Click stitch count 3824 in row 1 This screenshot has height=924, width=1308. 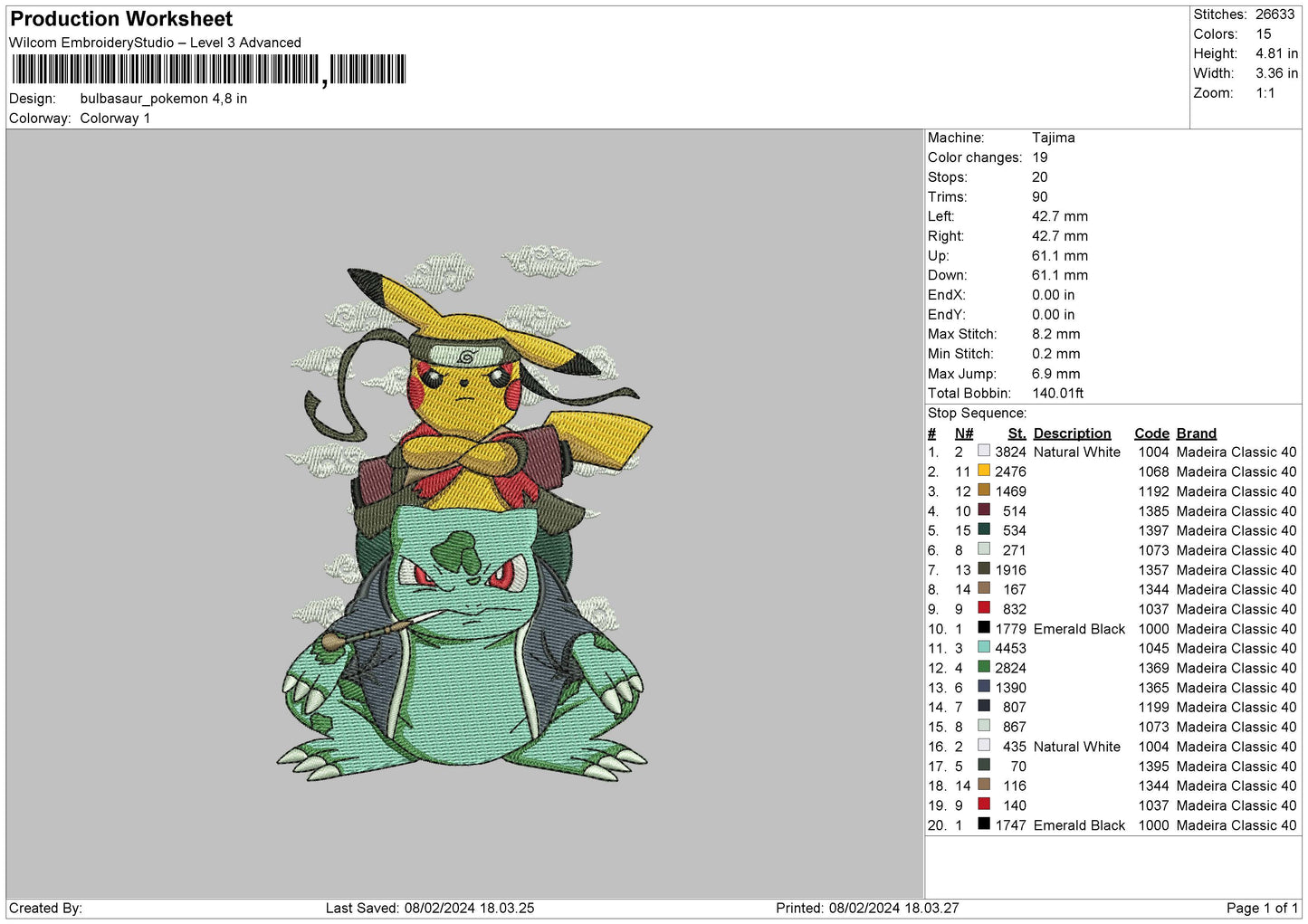1010,452
